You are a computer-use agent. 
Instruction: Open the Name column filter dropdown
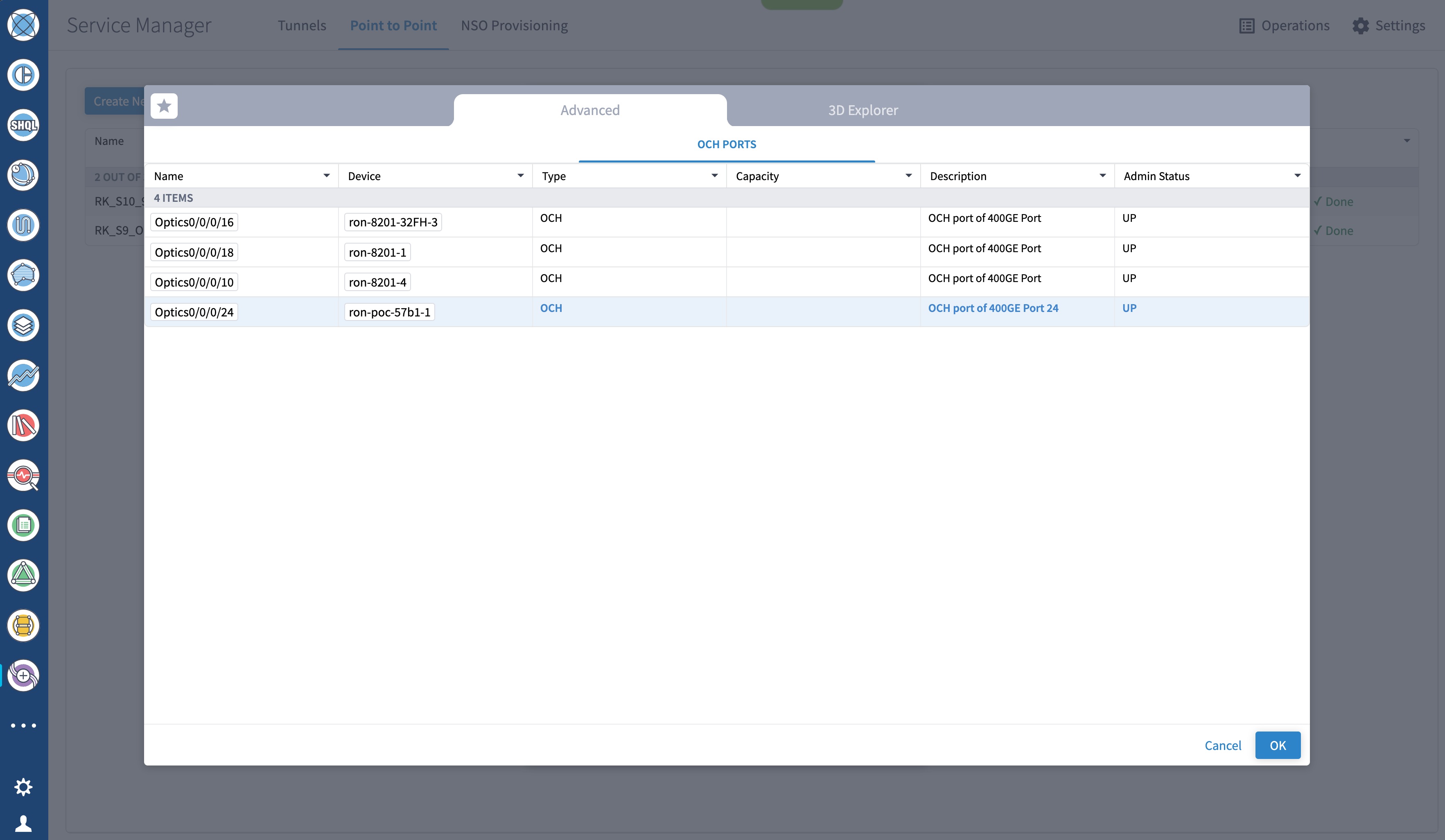pos(326,176)
